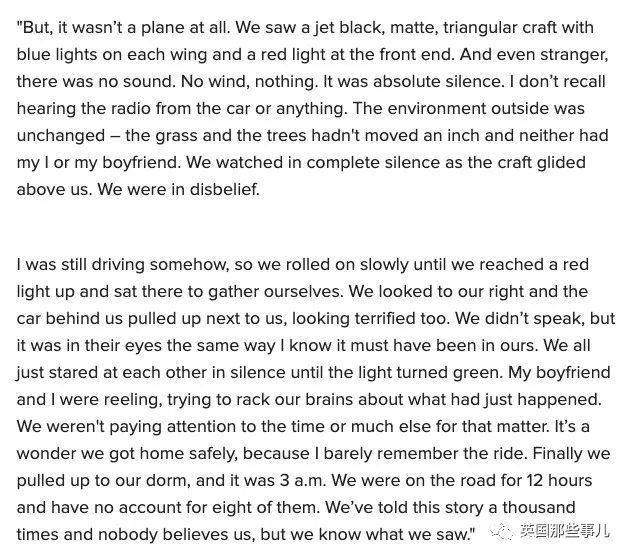The image size is (630, 558).
Task: Click the phrase "blue lights on each wing"
Action: [104, 57]
